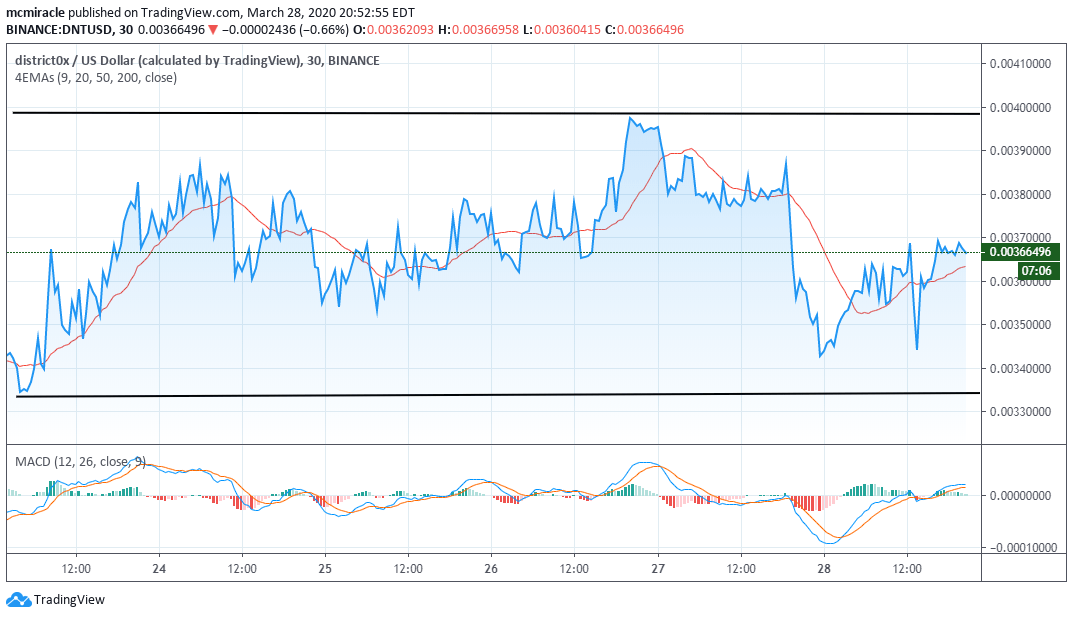Click the price peak just before the 27th
The height and width of the screenshot is (618, 1073).
pos(631,118)
